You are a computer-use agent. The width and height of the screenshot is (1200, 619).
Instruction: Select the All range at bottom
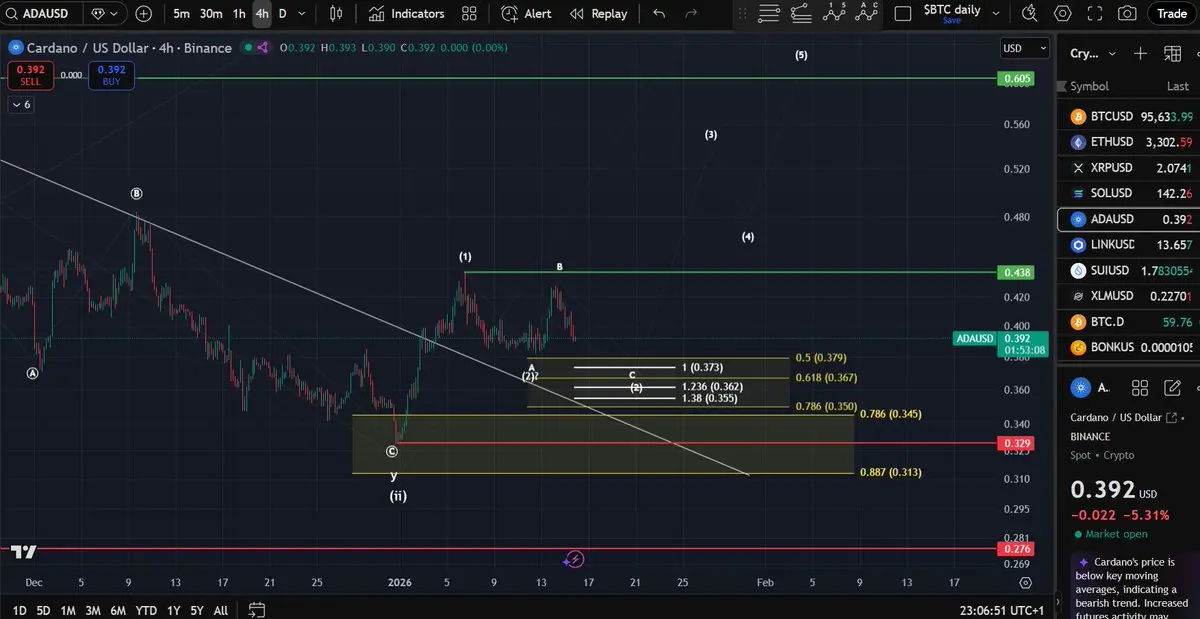[x=221, y=610]
